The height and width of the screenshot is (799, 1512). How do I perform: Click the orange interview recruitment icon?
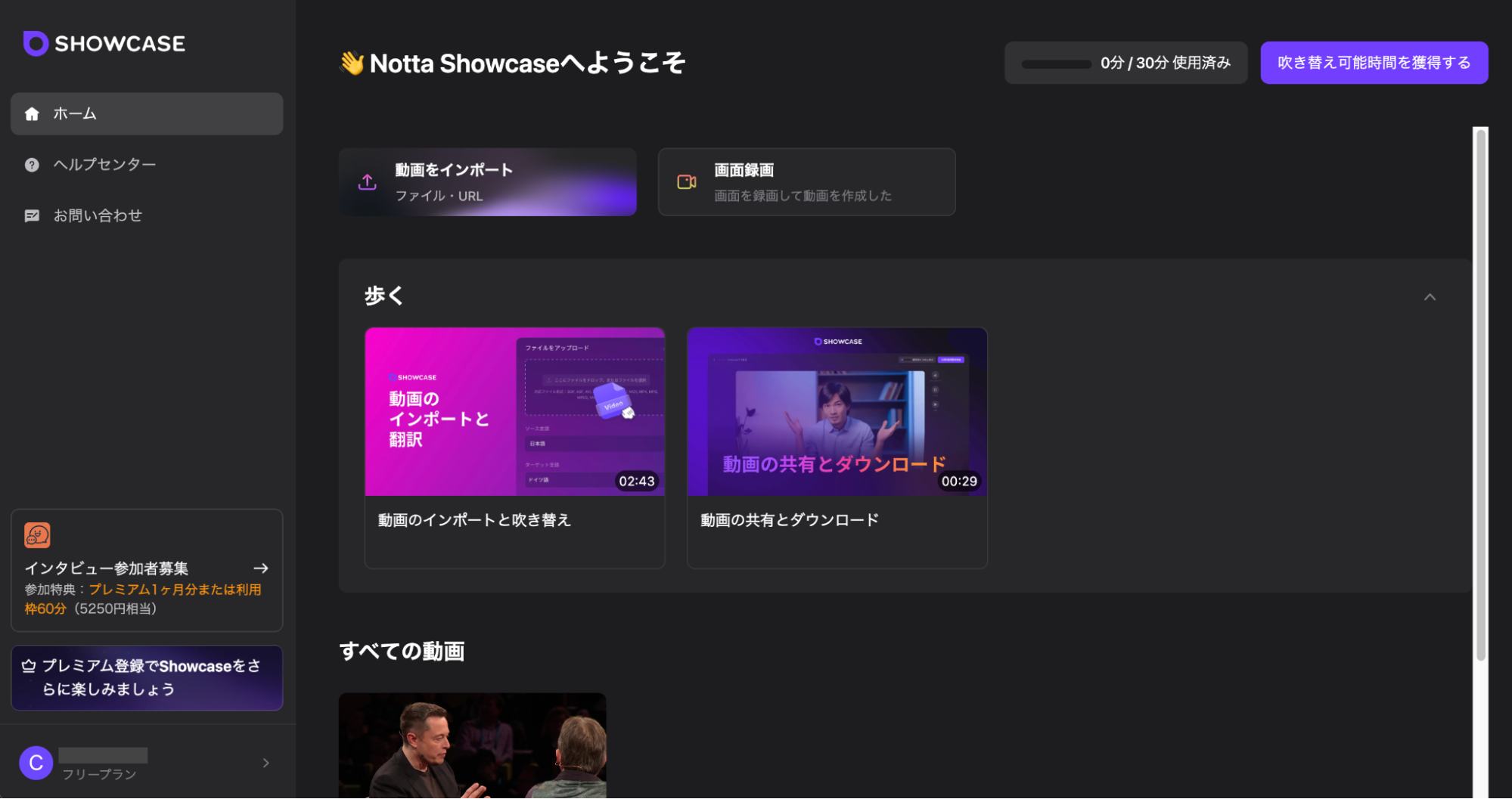(x=37, y=535)
